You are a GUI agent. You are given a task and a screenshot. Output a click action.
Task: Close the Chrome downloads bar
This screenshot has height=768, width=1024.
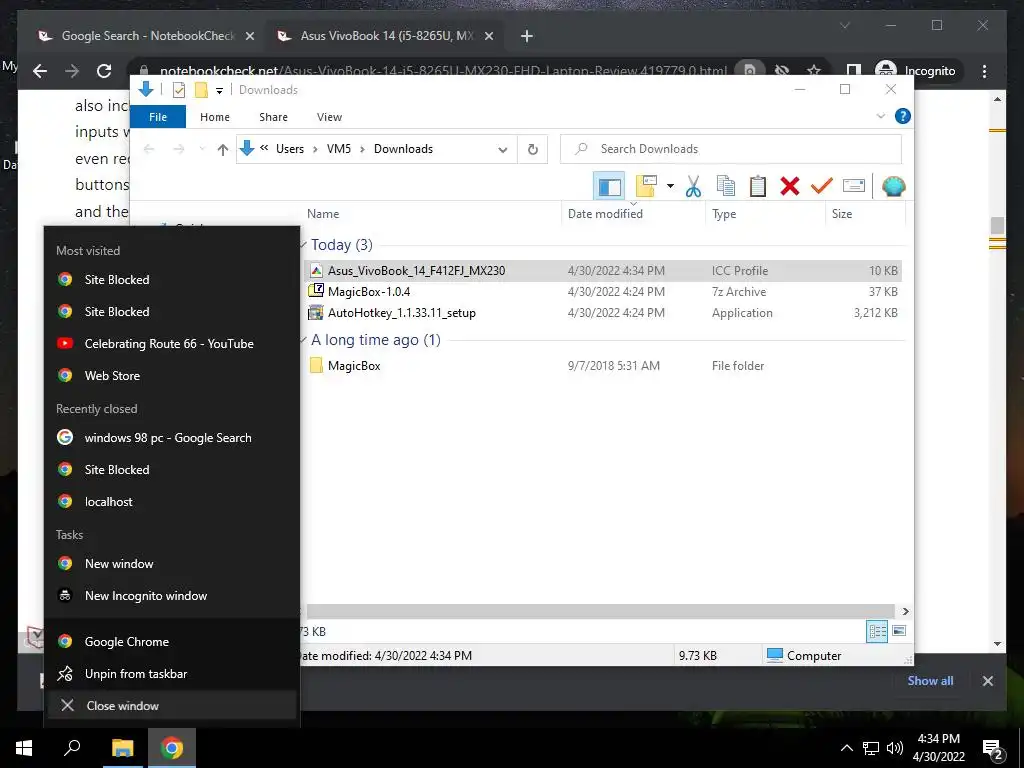[987, 680]
